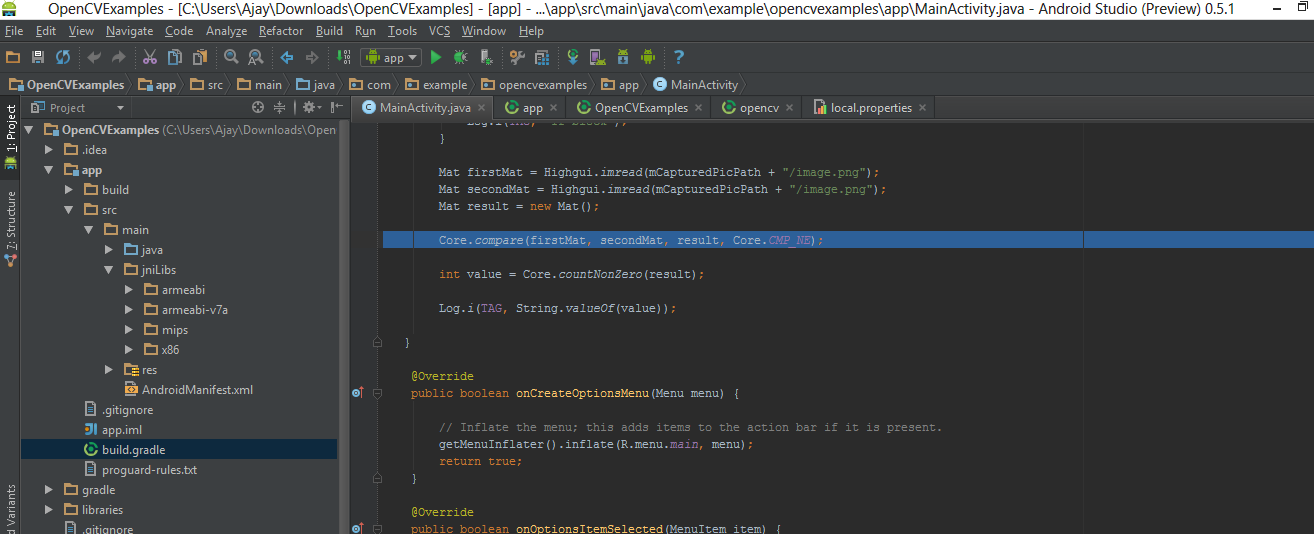Open the VCS menu
Image resolution: width=1314 pixels, height=534 pixels.
click(x=440, y=31)
